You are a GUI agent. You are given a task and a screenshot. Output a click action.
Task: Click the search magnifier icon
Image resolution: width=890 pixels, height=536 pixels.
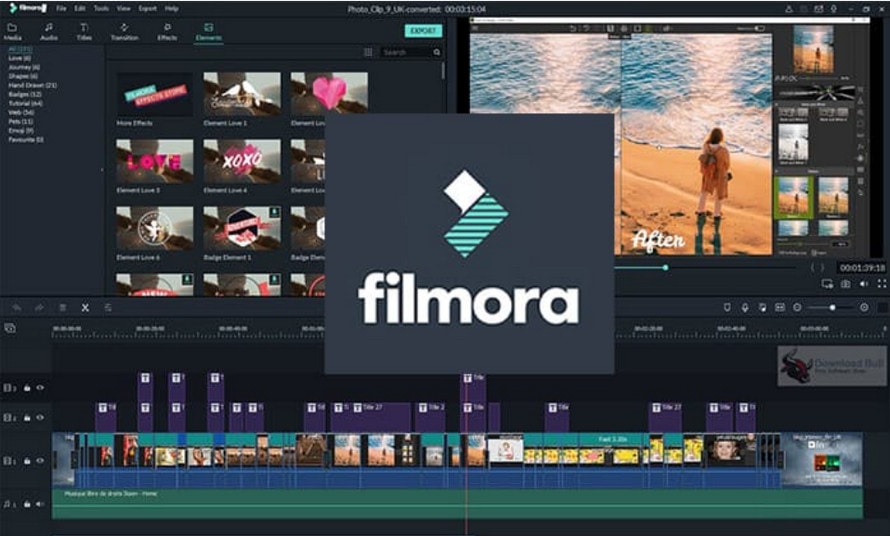436,52
